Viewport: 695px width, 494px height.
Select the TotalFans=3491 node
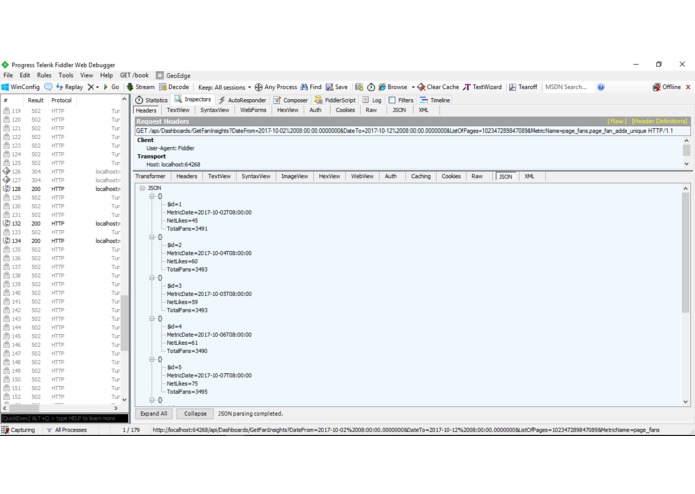click(187, 229)
